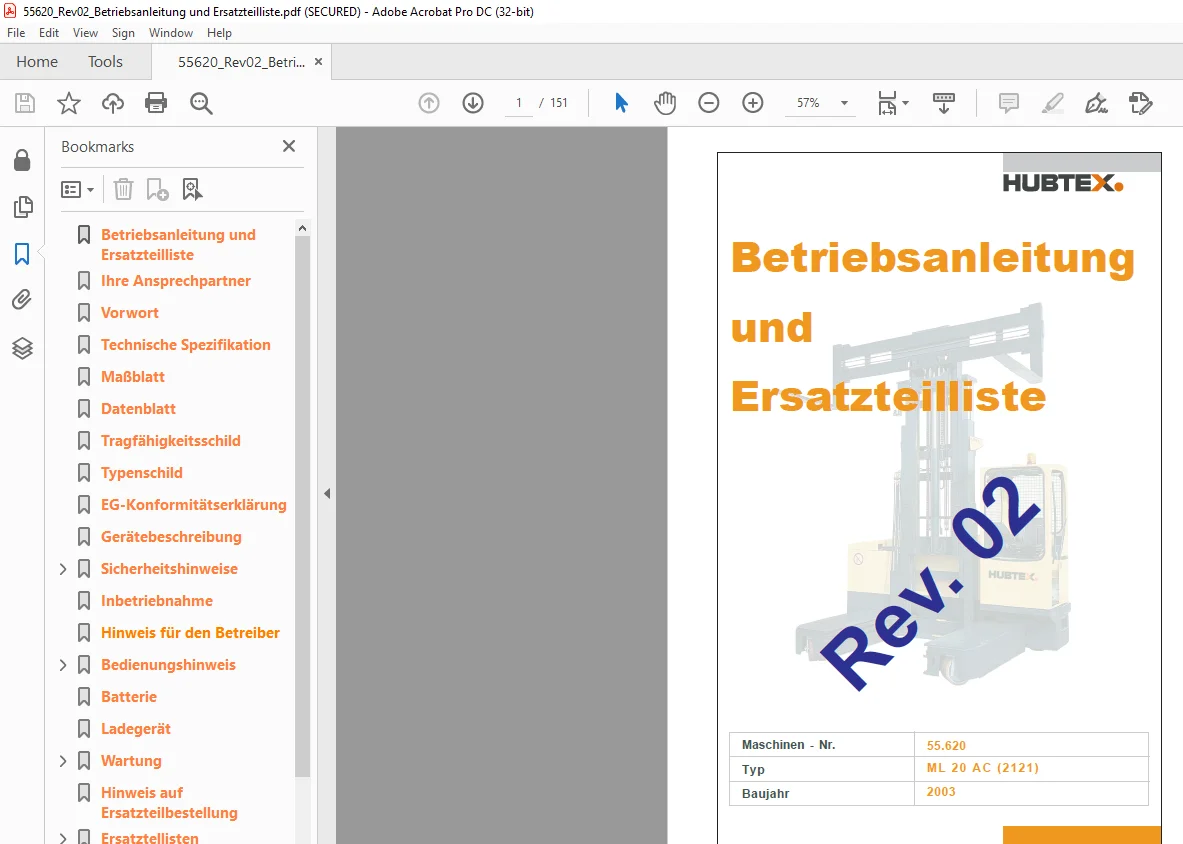The height and width of the screenshot is (844, 1183).
Task: Expand the Bedienungshinweis bookmark
Action: (63, 664)
